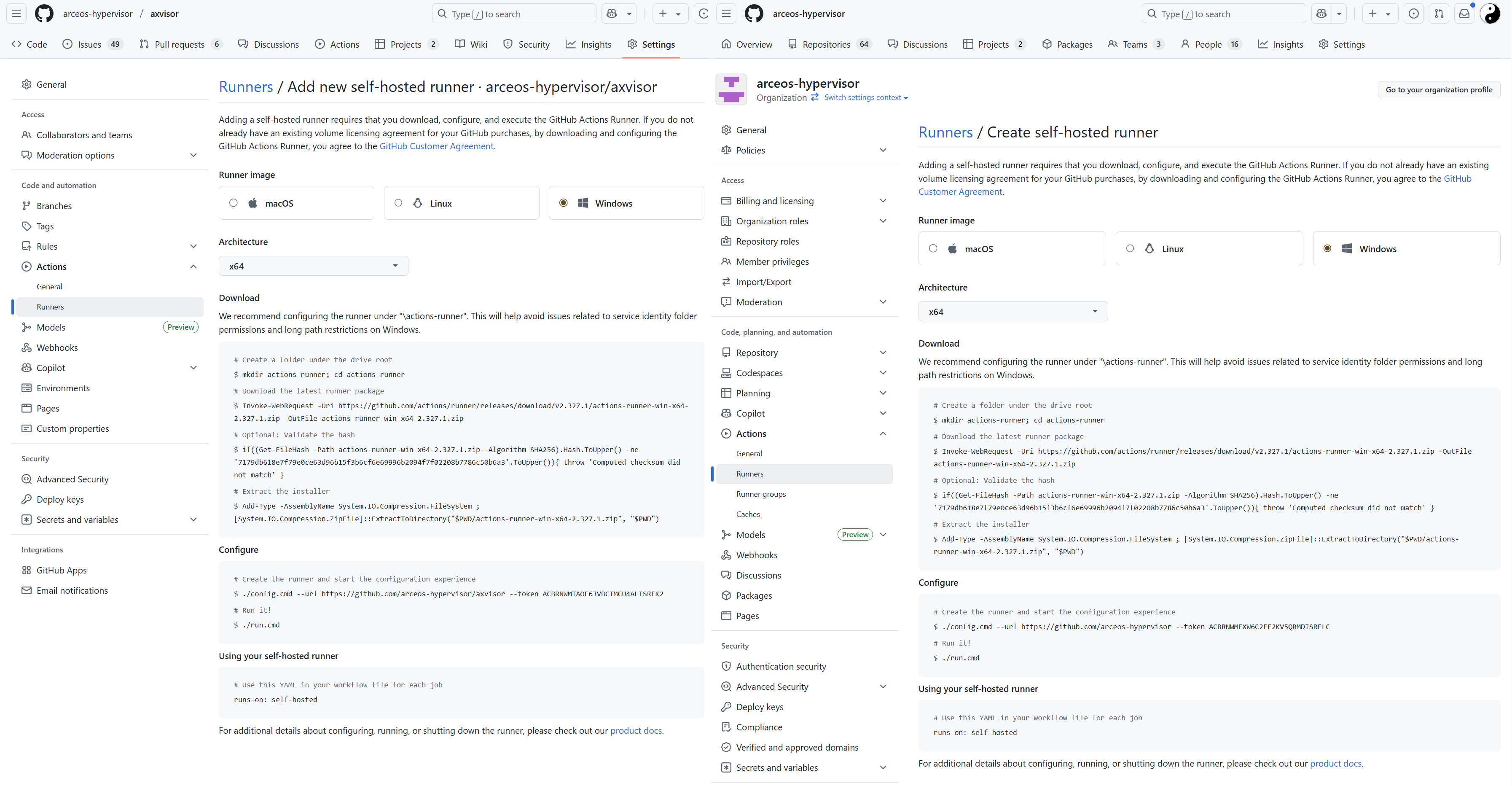The image size is (1512, 786).
Task: Open the pull requests icon in right header
Action: pyautogui.click(x=1439, y=13)
